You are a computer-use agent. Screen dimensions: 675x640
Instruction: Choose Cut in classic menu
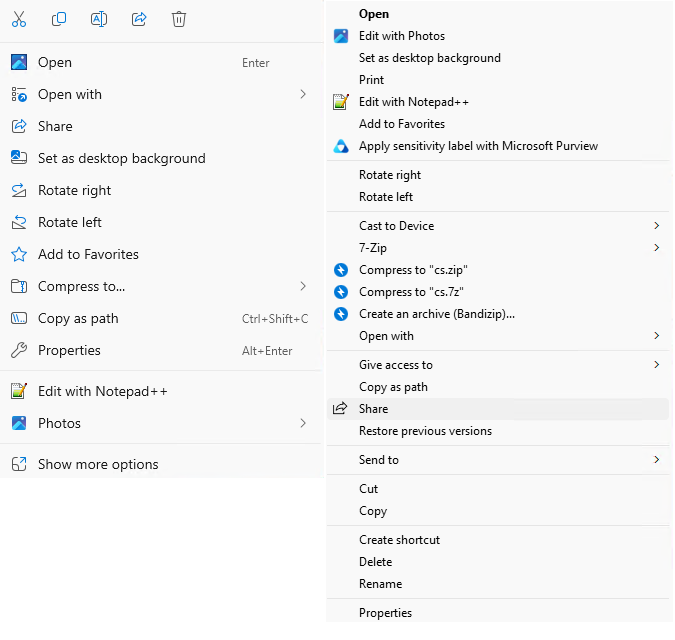tap(368, 489)
